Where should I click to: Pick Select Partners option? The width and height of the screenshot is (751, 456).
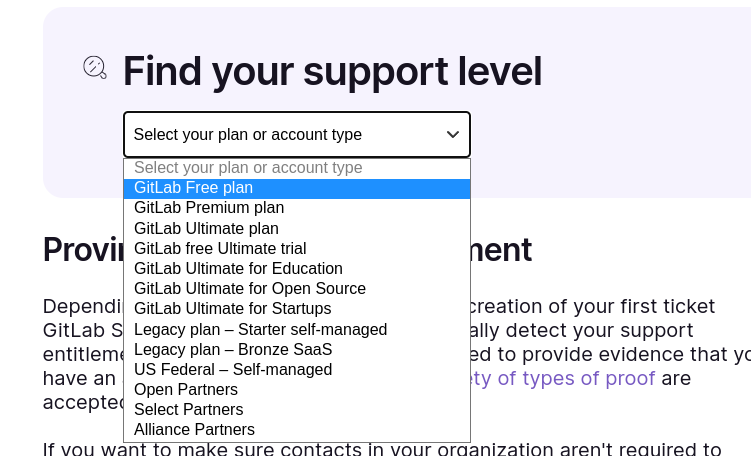[188, 410]
